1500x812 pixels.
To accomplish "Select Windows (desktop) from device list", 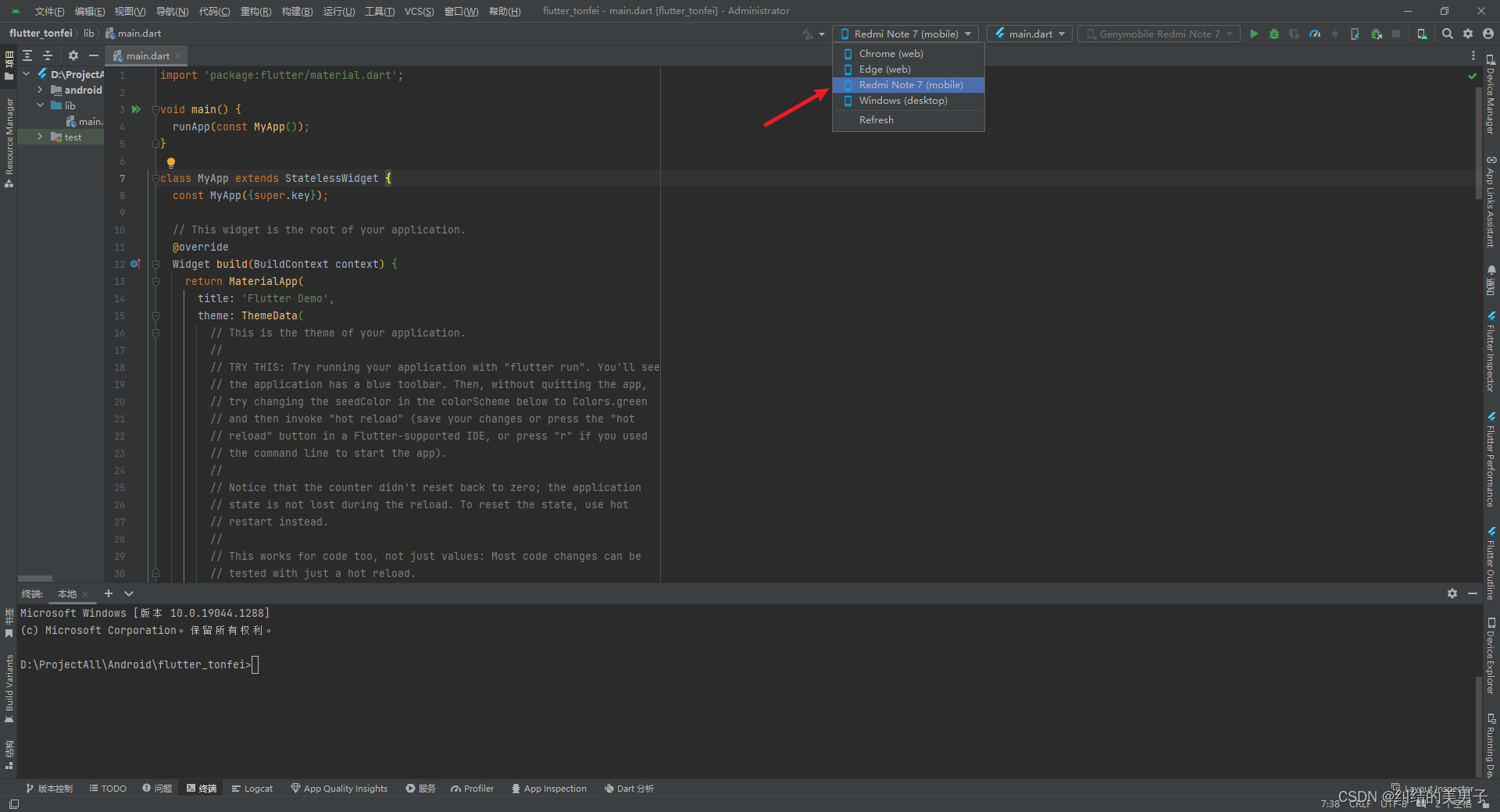I will pyautogui.click(x=908, y=101).
